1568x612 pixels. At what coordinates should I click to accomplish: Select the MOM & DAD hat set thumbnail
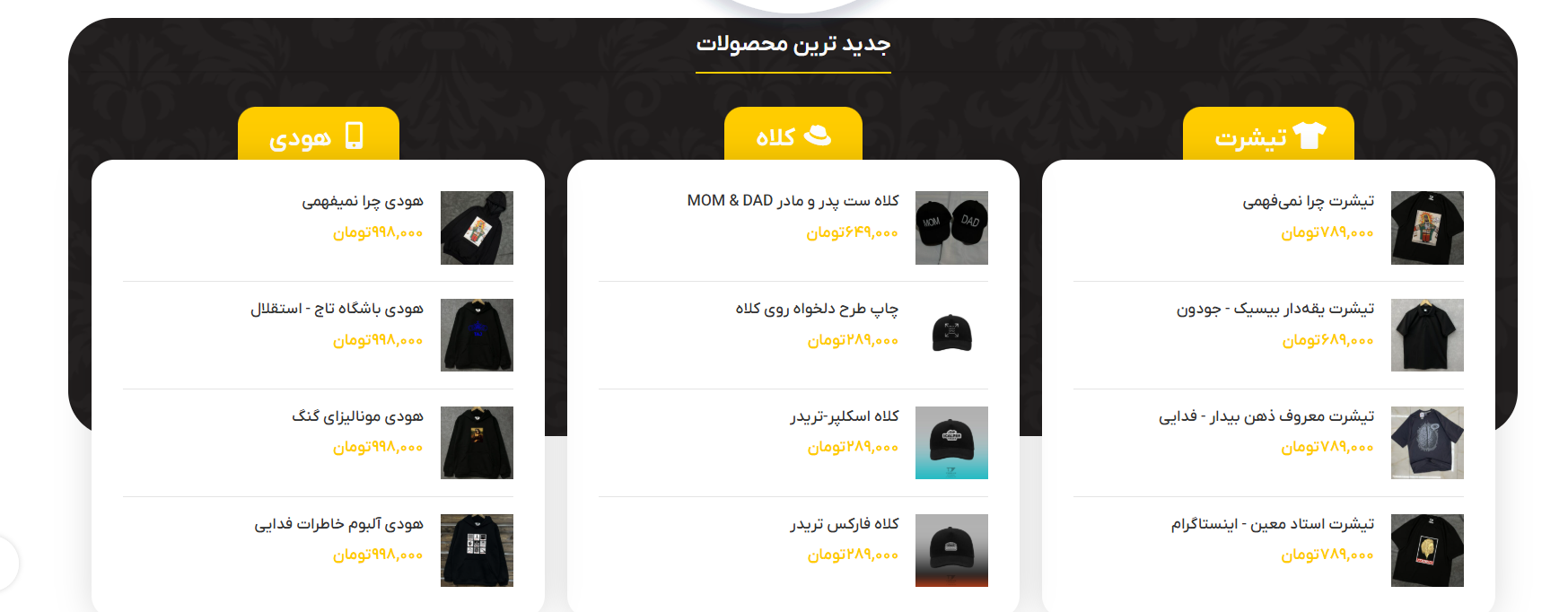[951, 228]
